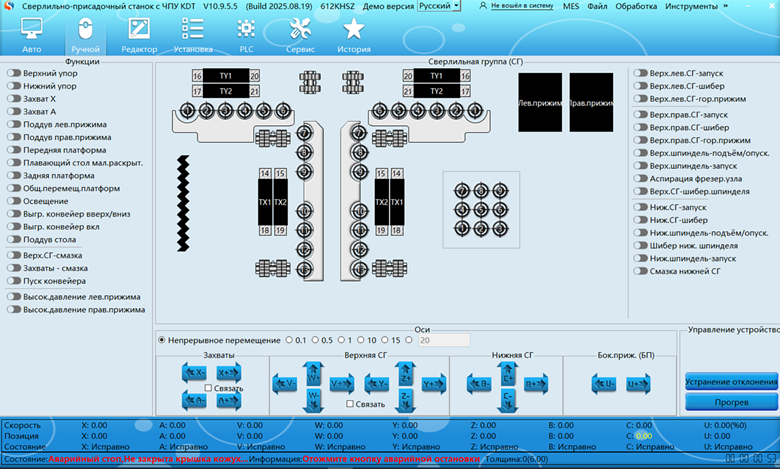
Task: Toggle the Освещение lighting switch
Action: tap(14, 201)
